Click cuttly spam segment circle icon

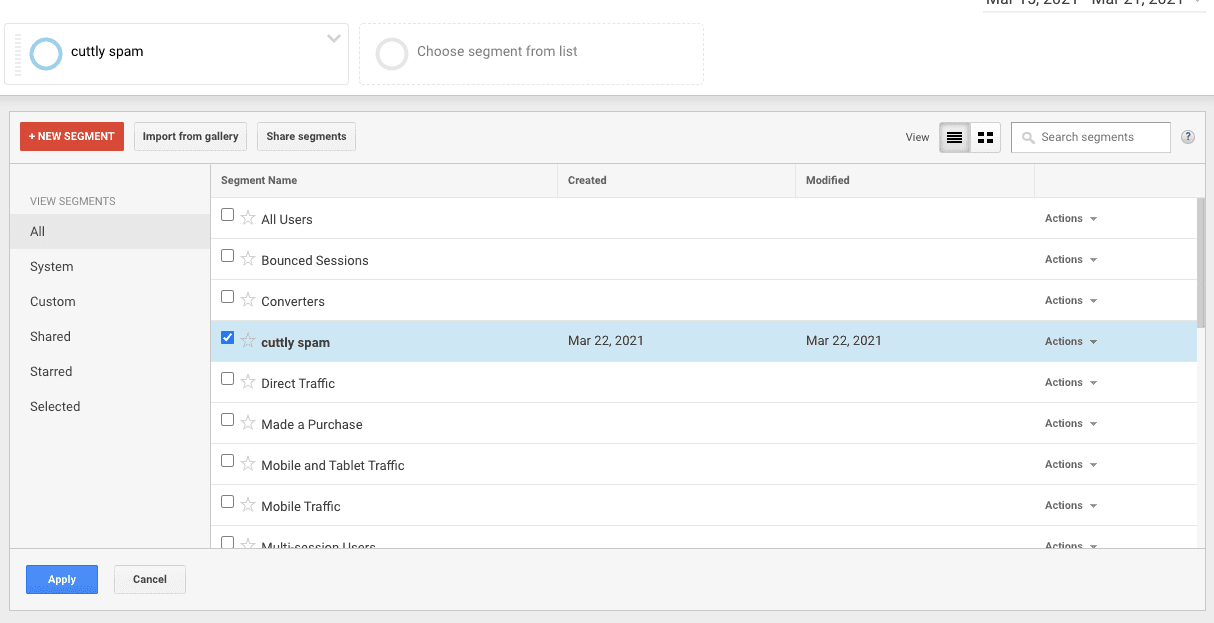(x=46, y=53)
